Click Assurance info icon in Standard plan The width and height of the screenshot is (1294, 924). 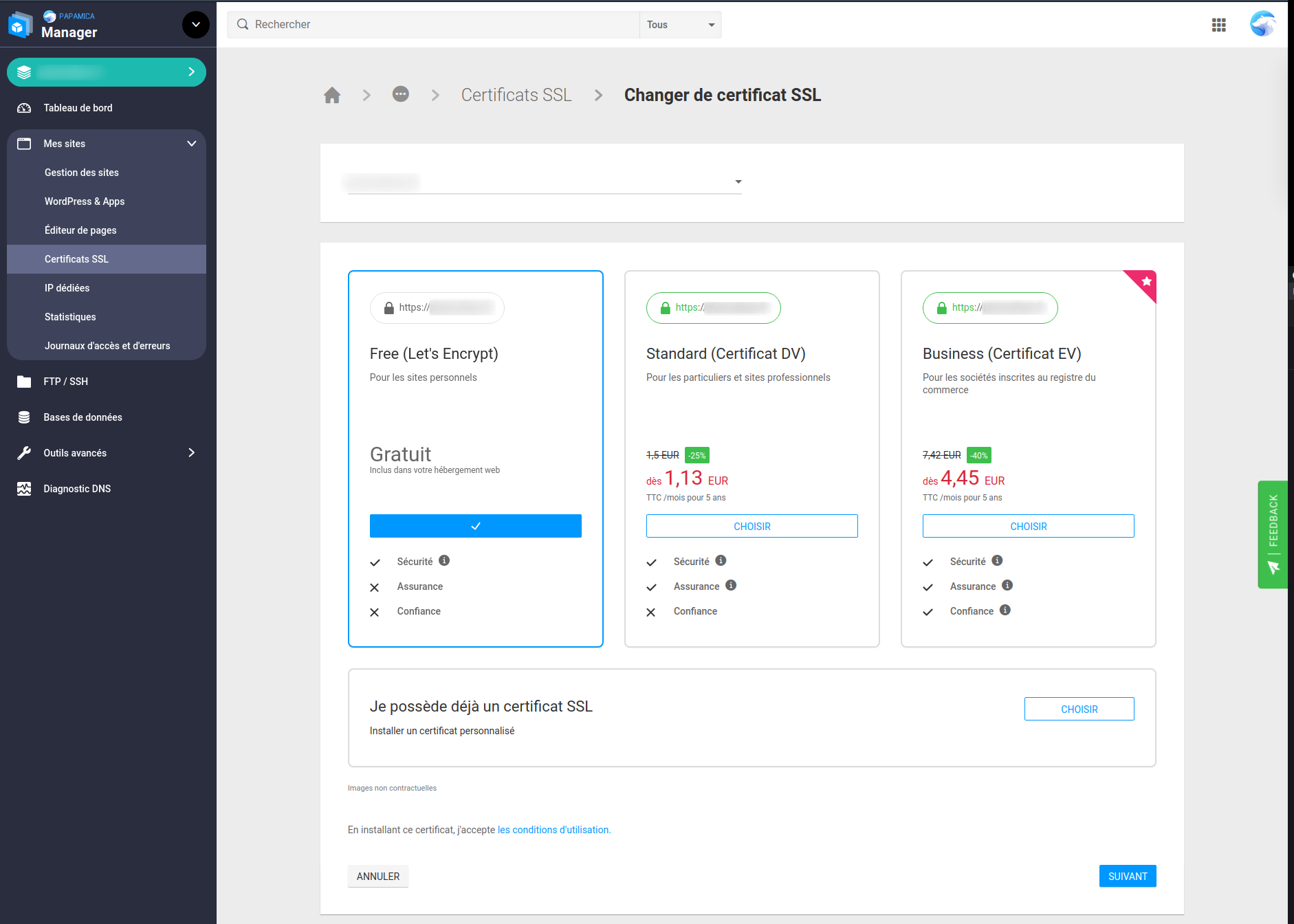731,585
